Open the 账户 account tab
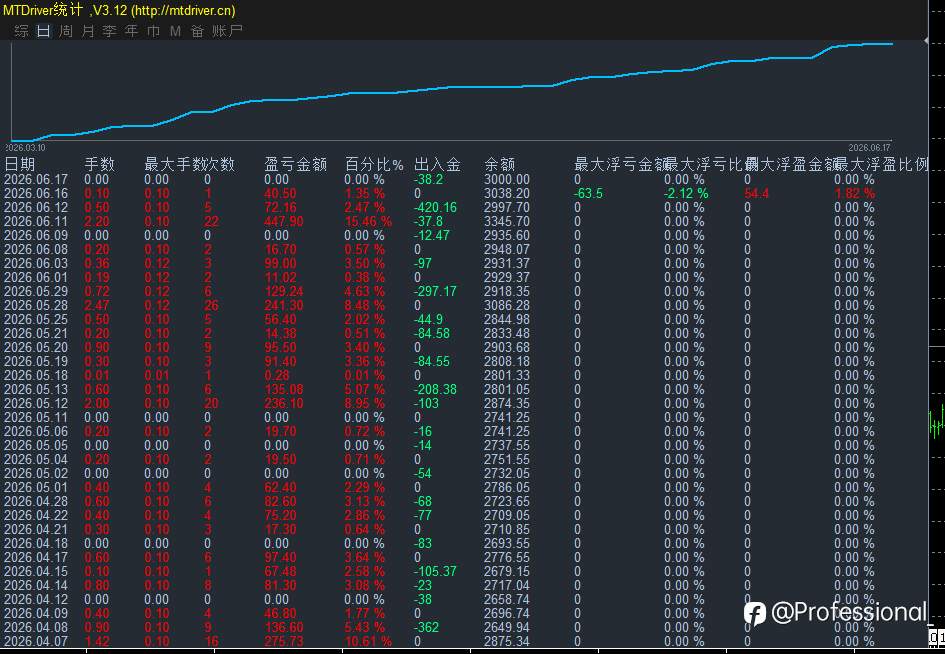This screenshot has height=654, width=945. point(227,31)
